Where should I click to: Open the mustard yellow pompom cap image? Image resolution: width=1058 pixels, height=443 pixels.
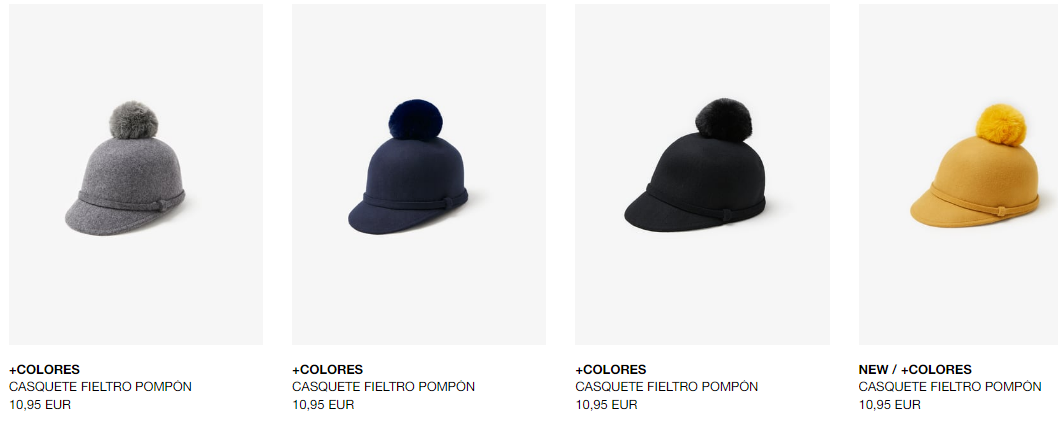pyautogui.click(x=958, y=175)
